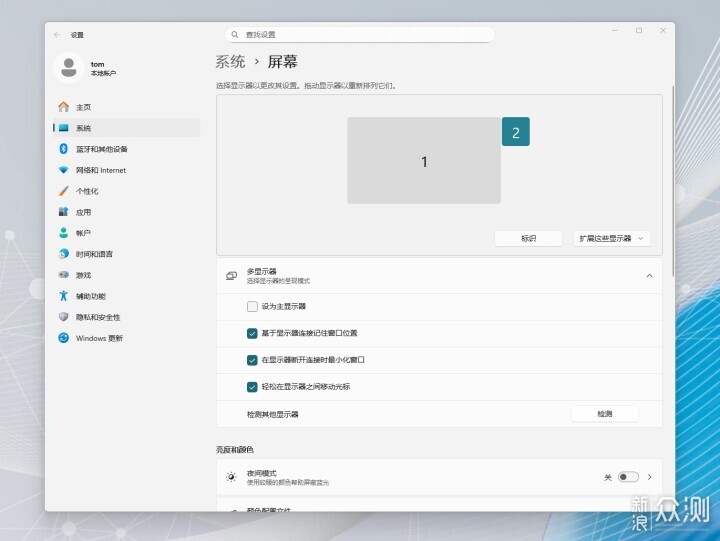Viewport: 720px width, 541px height.
Task: Click the search magnifier icon
Action: click(235, 34)
